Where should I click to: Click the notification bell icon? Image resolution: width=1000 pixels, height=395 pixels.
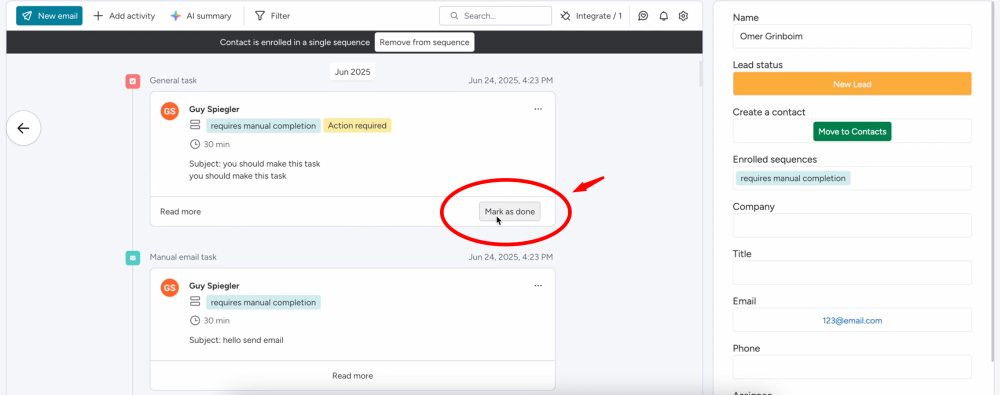pos(663,16)
